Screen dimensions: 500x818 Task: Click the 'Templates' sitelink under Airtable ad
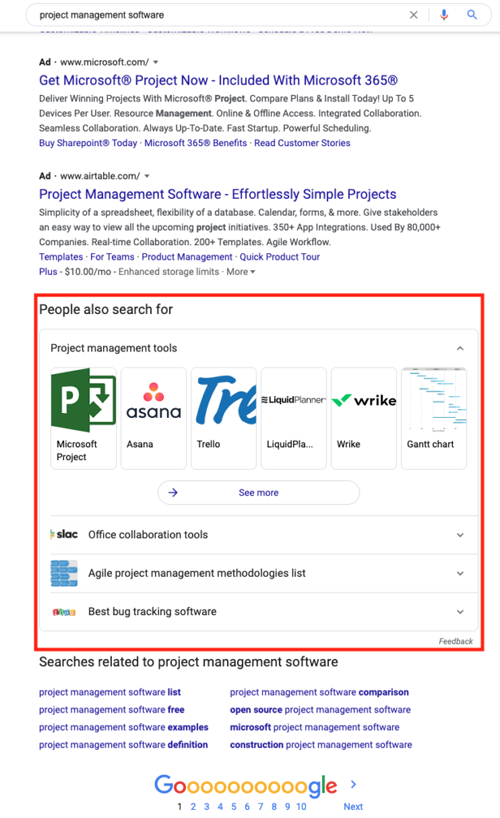pos(61,257)
